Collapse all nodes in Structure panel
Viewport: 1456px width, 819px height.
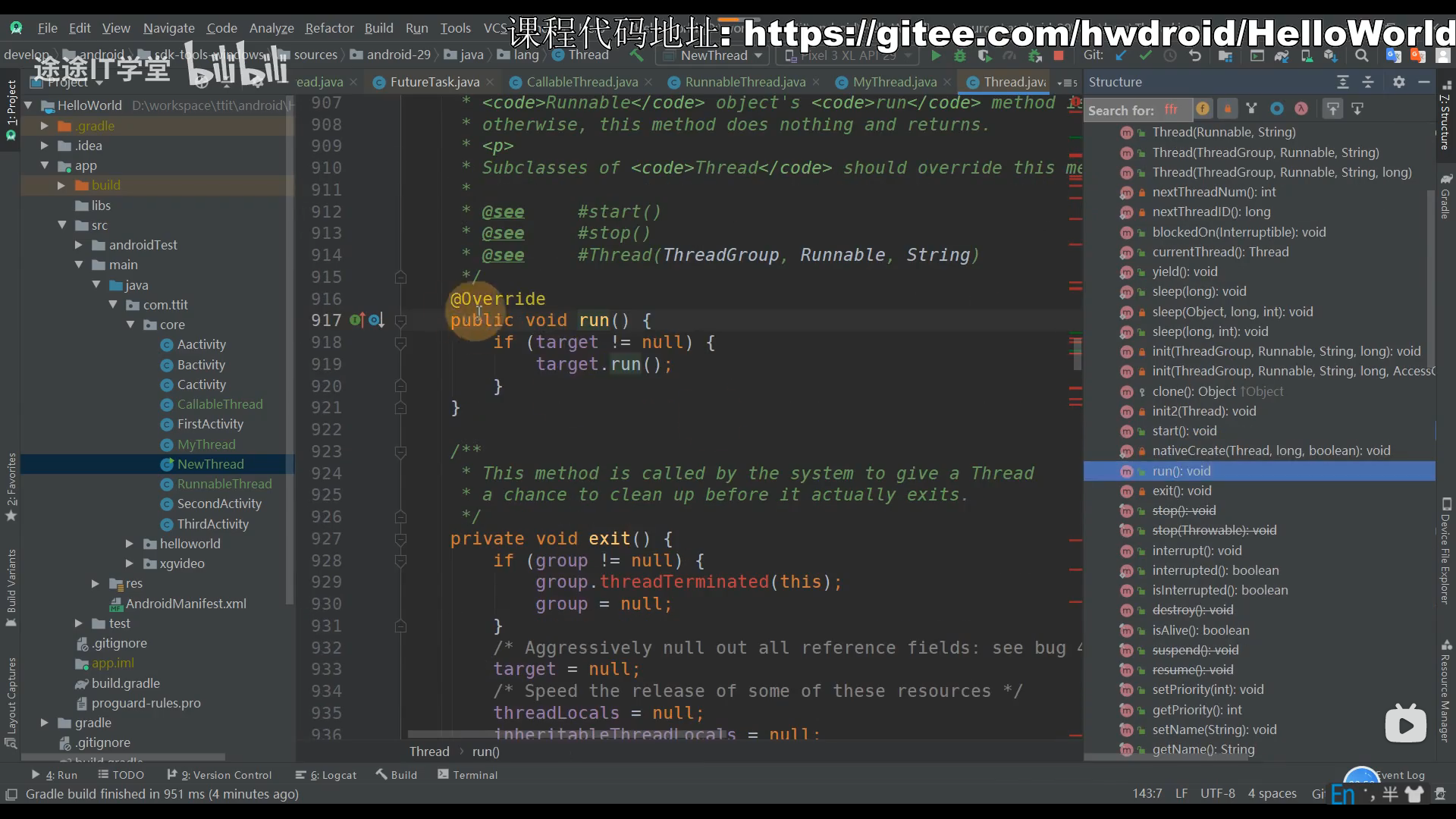[1368, 82]
